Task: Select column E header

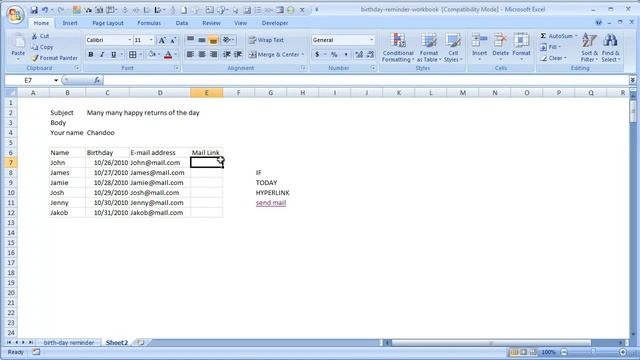Action: 207,93
